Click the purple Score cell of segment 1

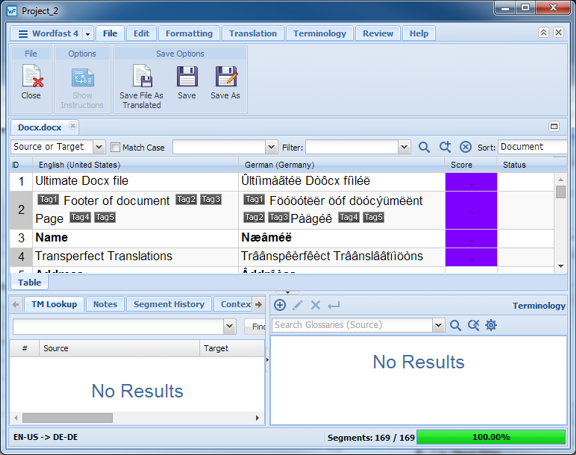pos(471,182)
